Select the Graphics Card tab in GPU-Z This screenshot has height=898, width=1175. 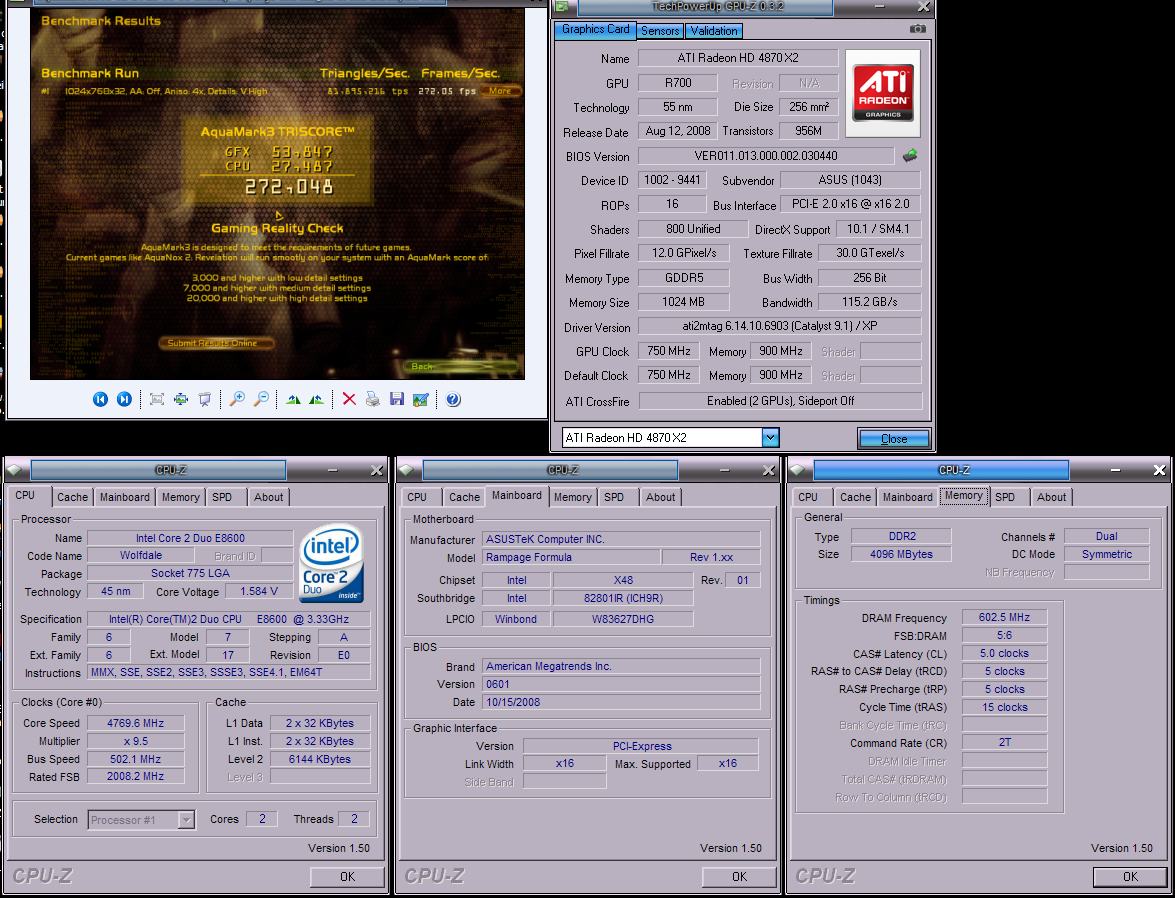click(x=596, y=29)
